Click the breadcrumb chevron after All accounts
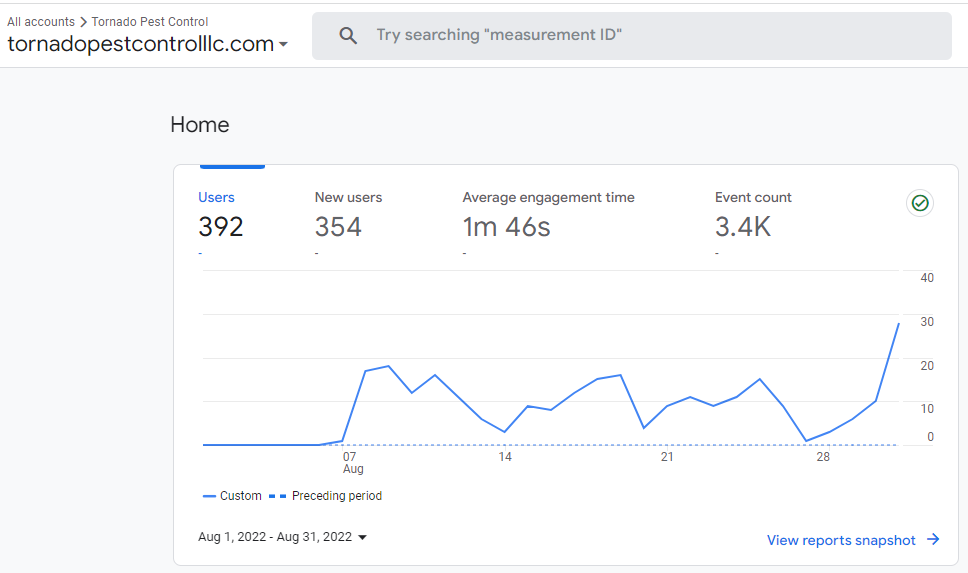This screenshot has width=968, height=573. pyautogui.click(x=83, y=22)
